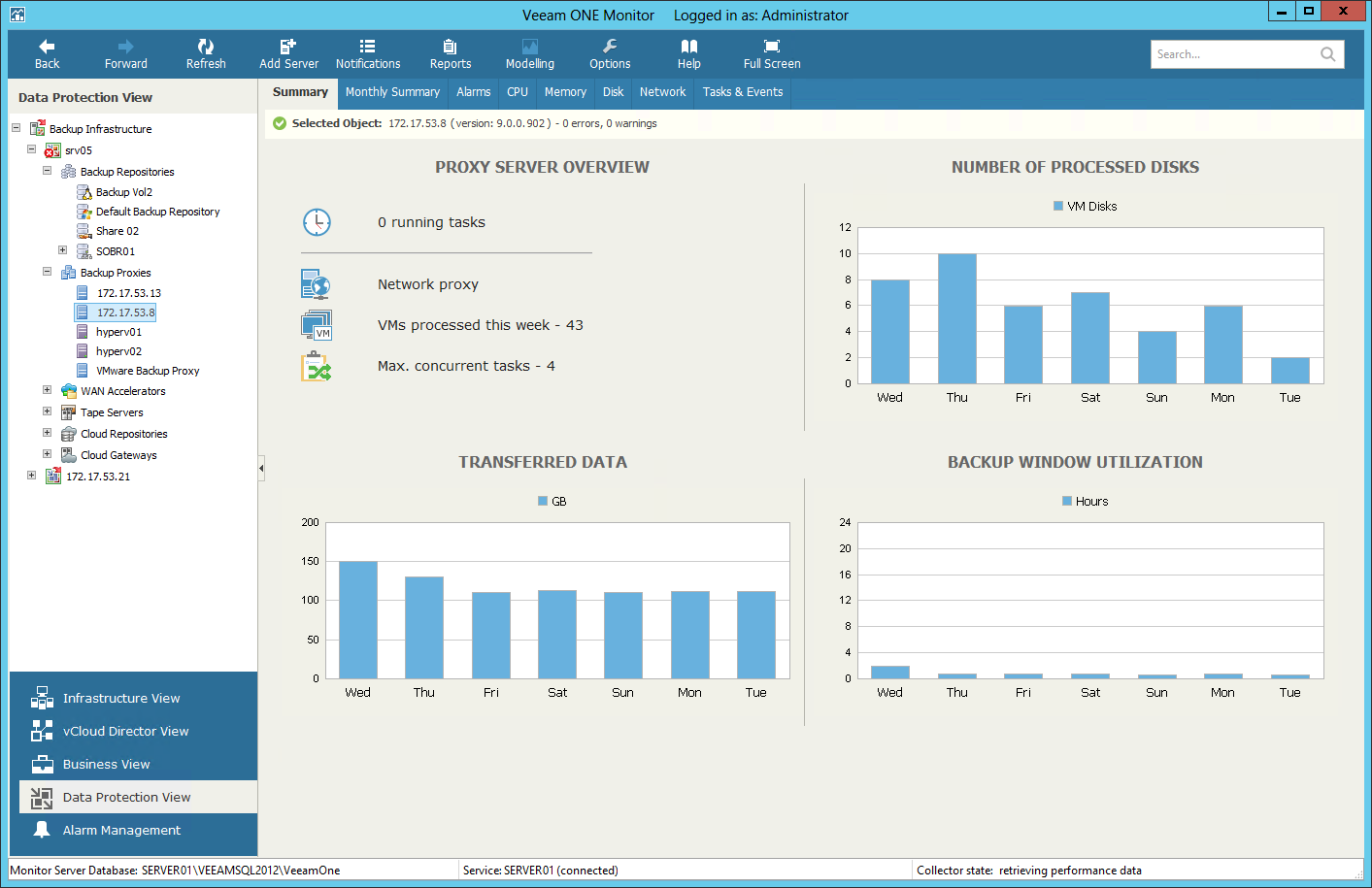This screenshot has height=888, width=1372.
Task: Switch to Infrastructure View
Action: click(x=121, y=698)
